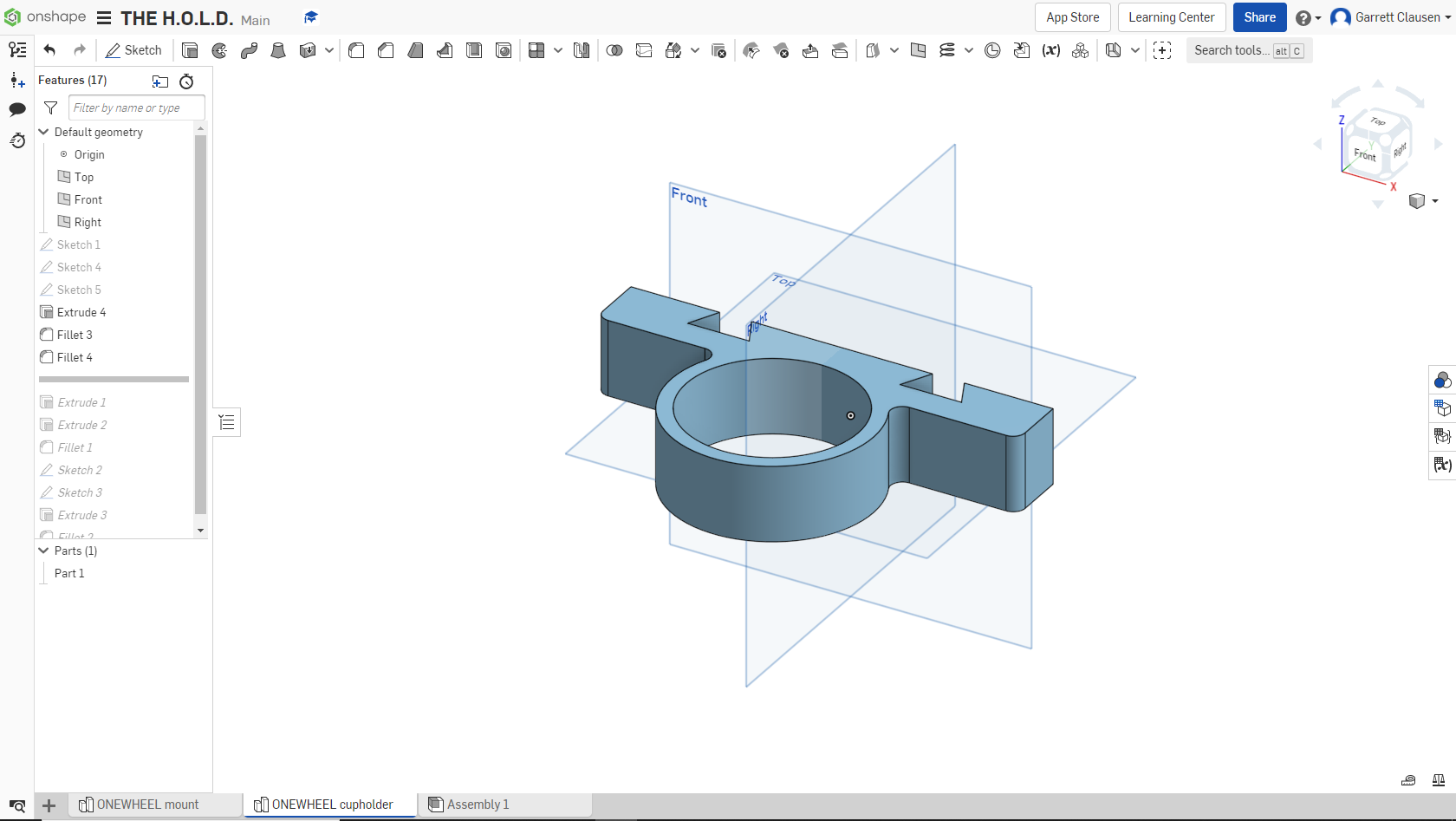Click the Undo arrow
Image resolution: width=1456 pixels, height=821 pixels.
pyautogui.click(x=49, y=50)
